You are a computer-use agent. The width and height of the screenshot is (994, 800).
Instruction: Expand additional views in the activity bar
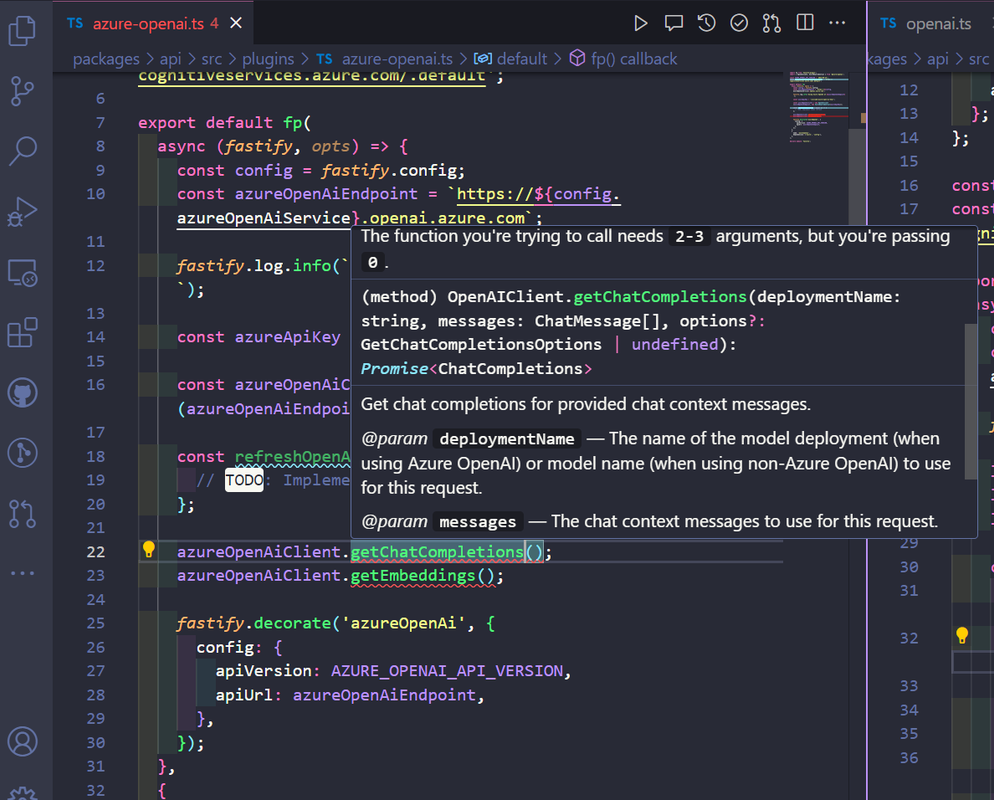pyautogui.click(x=22, y=573)
